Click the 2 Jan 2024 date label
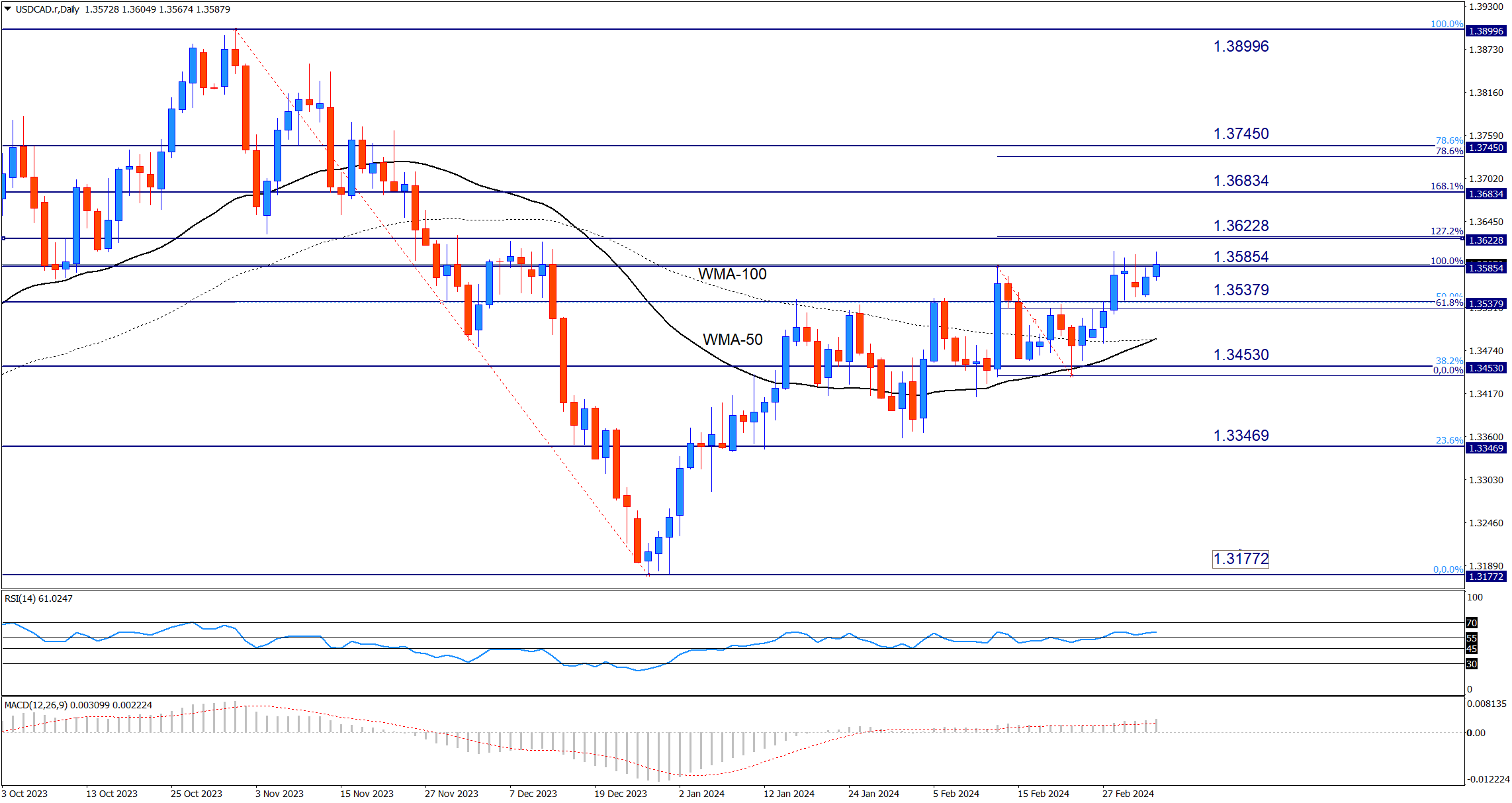The height and width of the screenshot is (803, 1512). pyautogui.click(x=701, y=794)
